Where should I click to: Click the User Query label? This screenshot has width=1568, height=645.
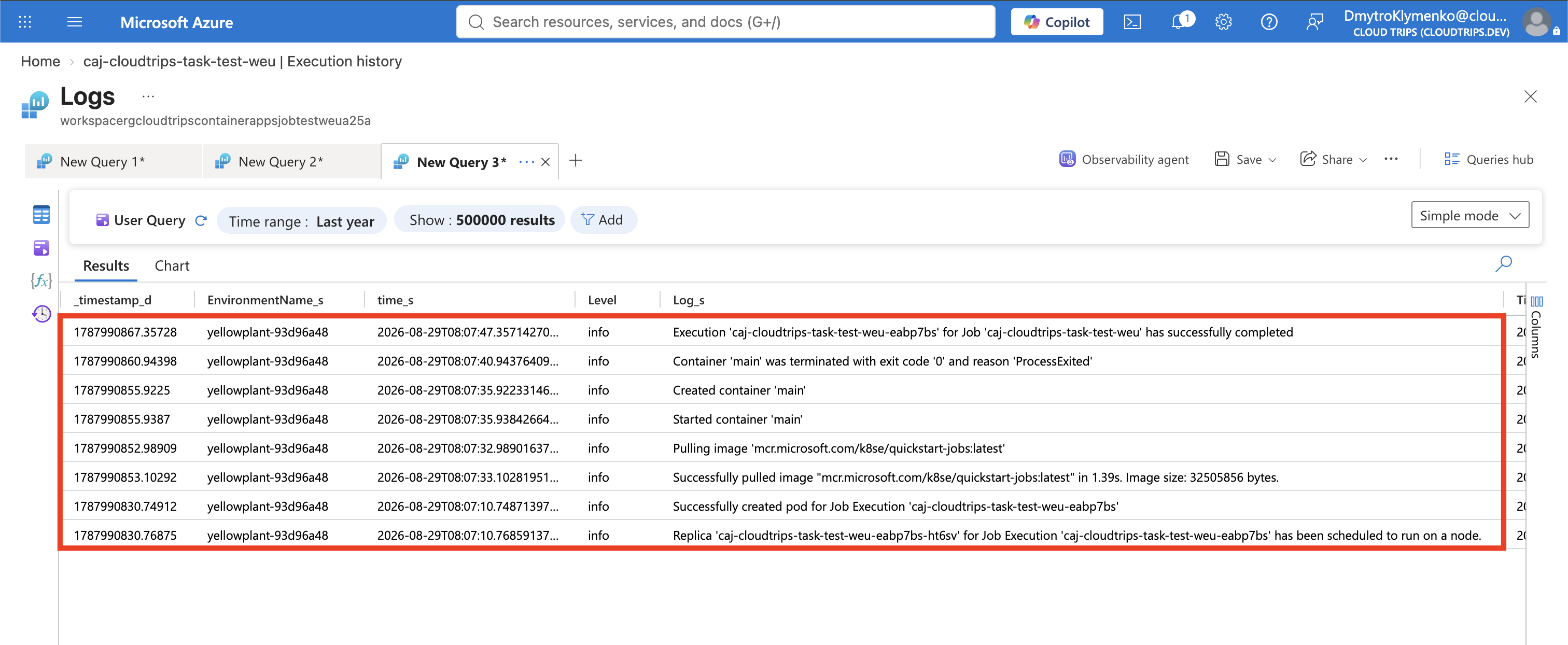click(x=149, y=220)
